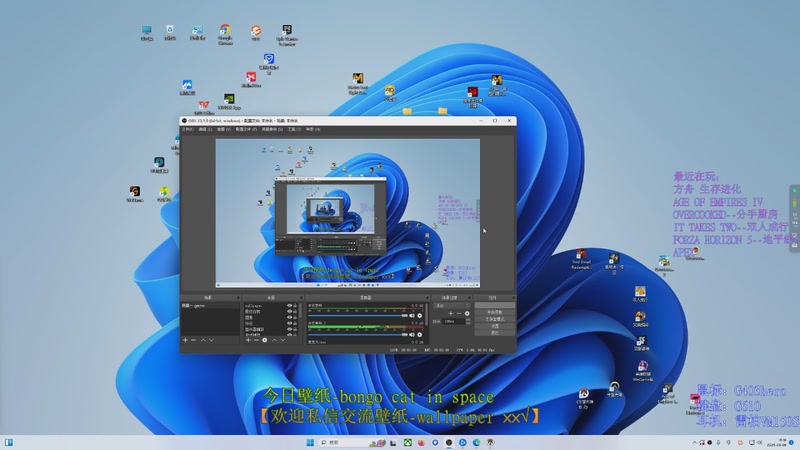800x450 pixels.
Task: Show hidden icons with the system tray chevron
Action: point(694,442)
